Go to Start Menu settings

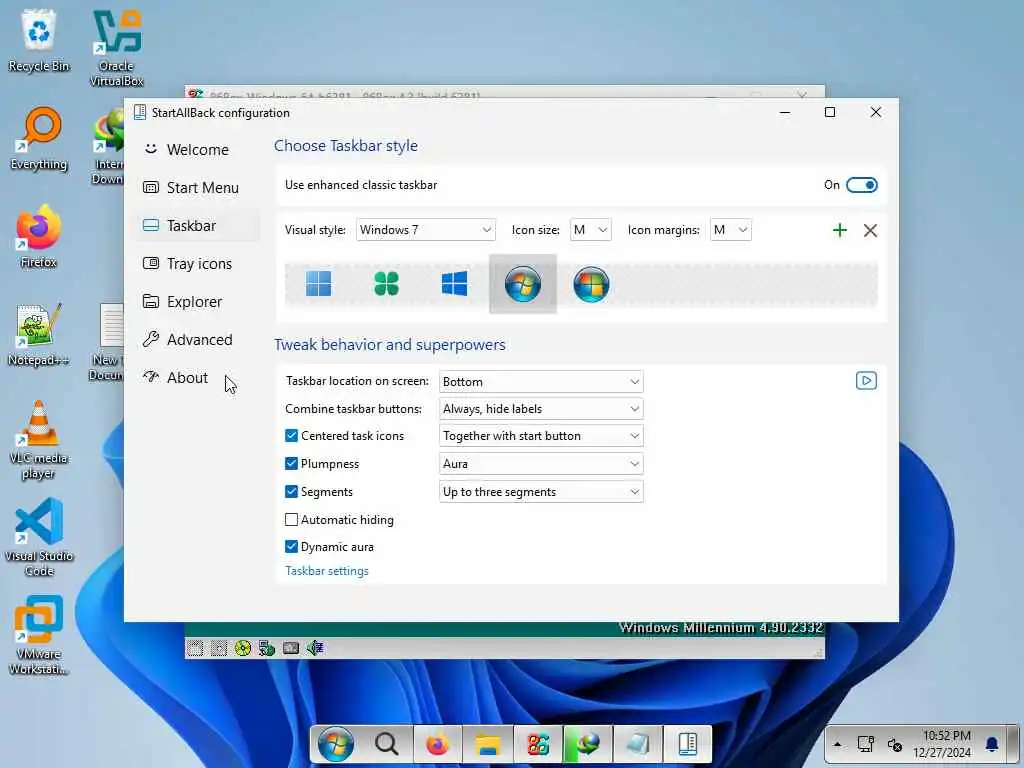pyautogui.click(x=197, y=187)
